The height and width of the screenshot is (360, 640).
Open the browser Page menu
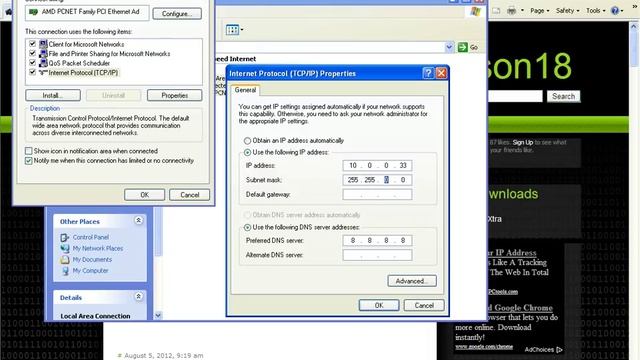(540, 11)
